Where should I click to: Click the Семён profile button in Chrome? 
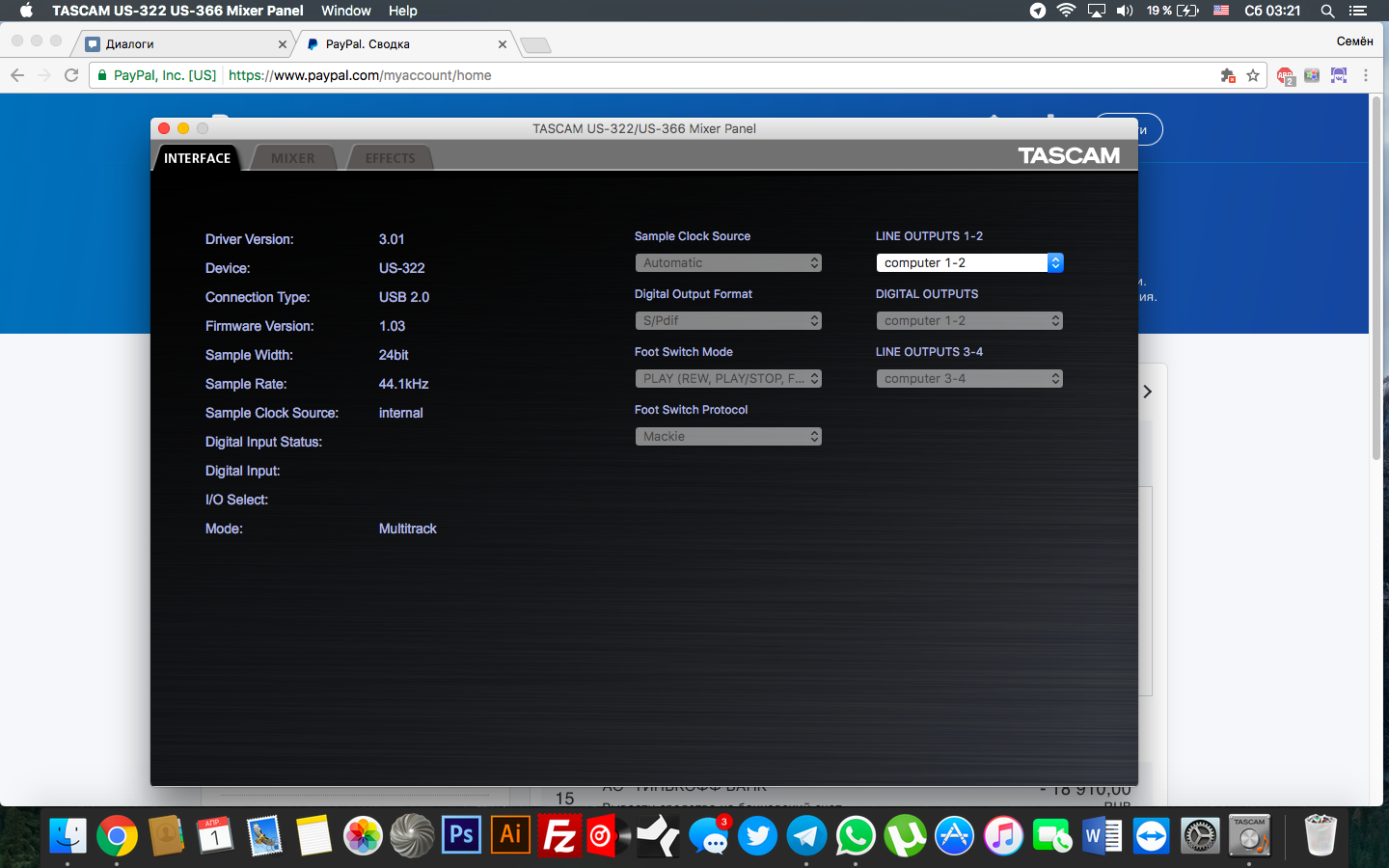pos(1354,41)
